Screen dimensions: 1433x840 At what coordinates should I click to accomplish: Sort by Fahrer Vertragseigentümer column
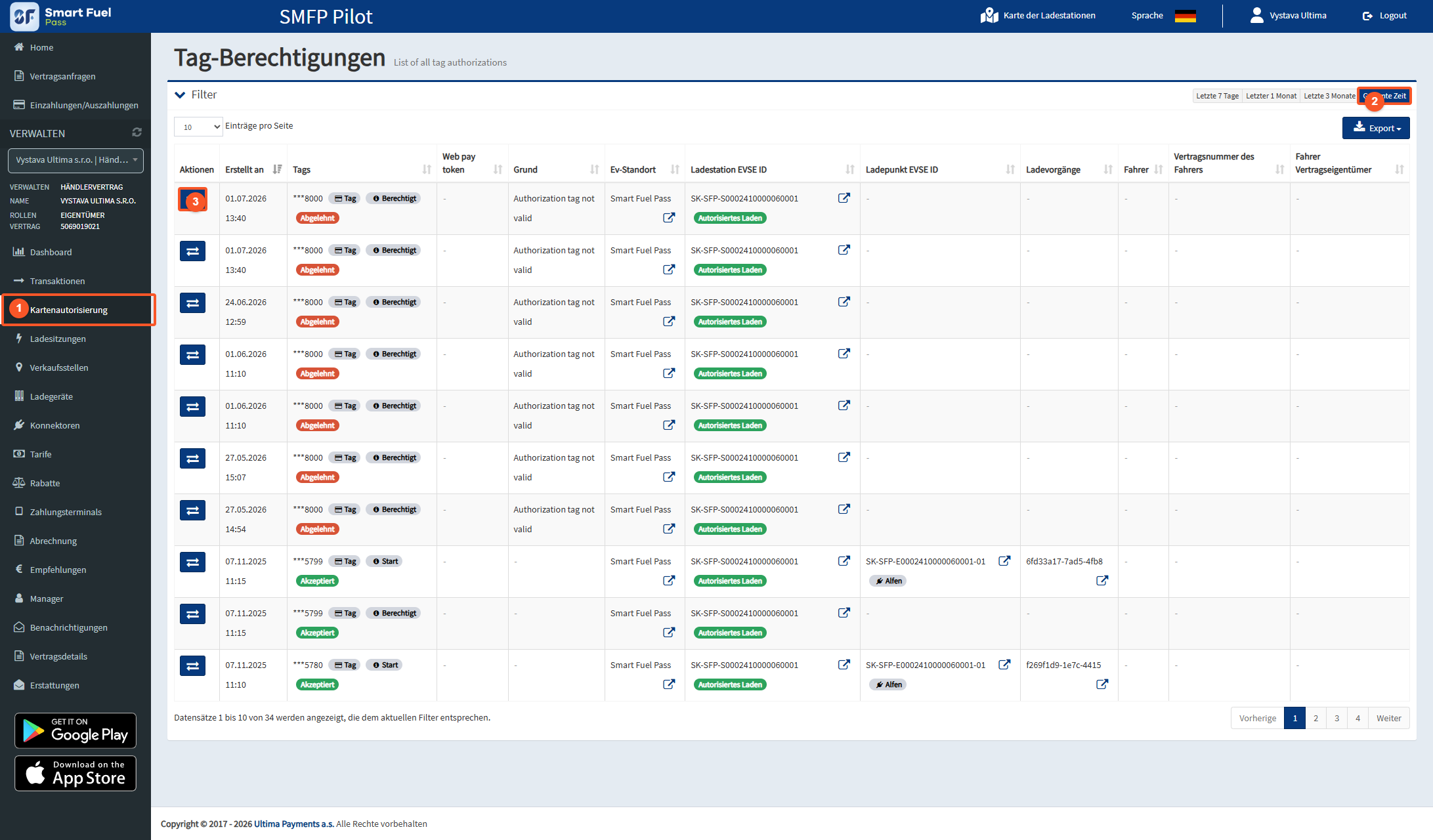(x=1349, y=163)
